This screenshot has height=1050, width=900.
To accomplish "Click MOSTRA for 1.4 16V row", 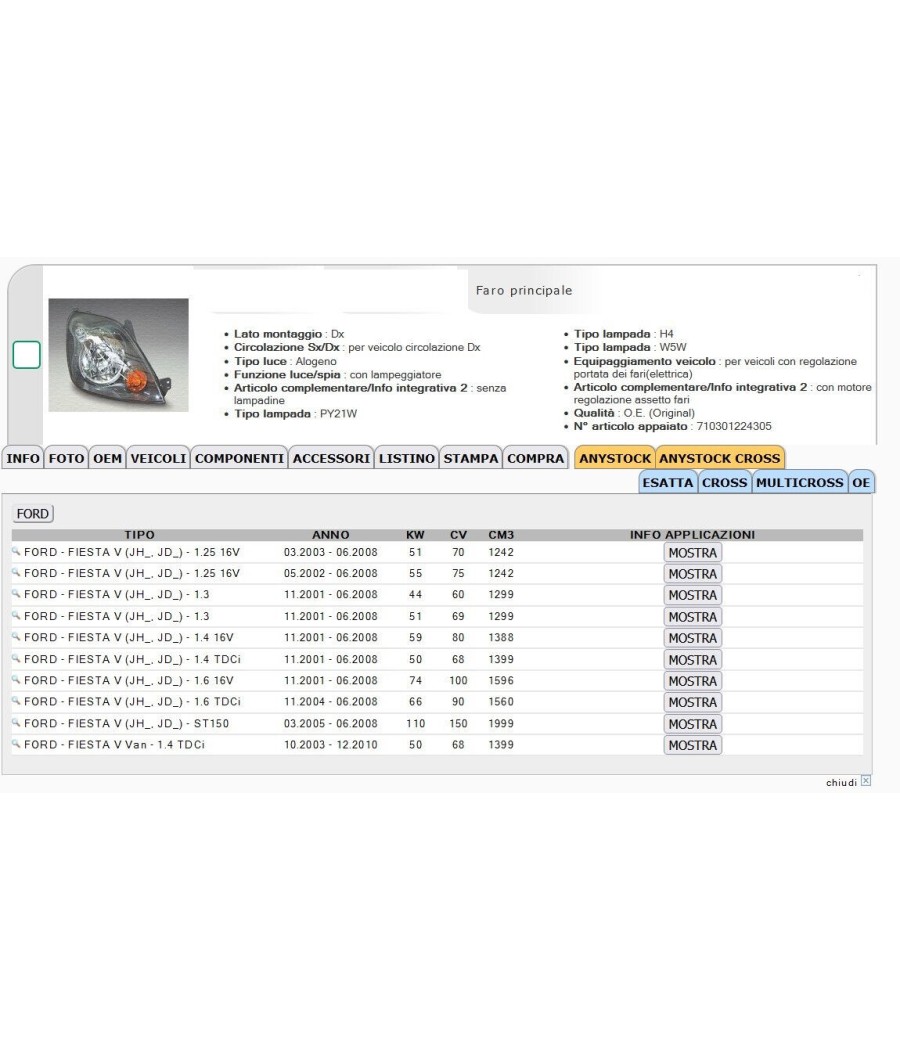I will pos(692,638).
